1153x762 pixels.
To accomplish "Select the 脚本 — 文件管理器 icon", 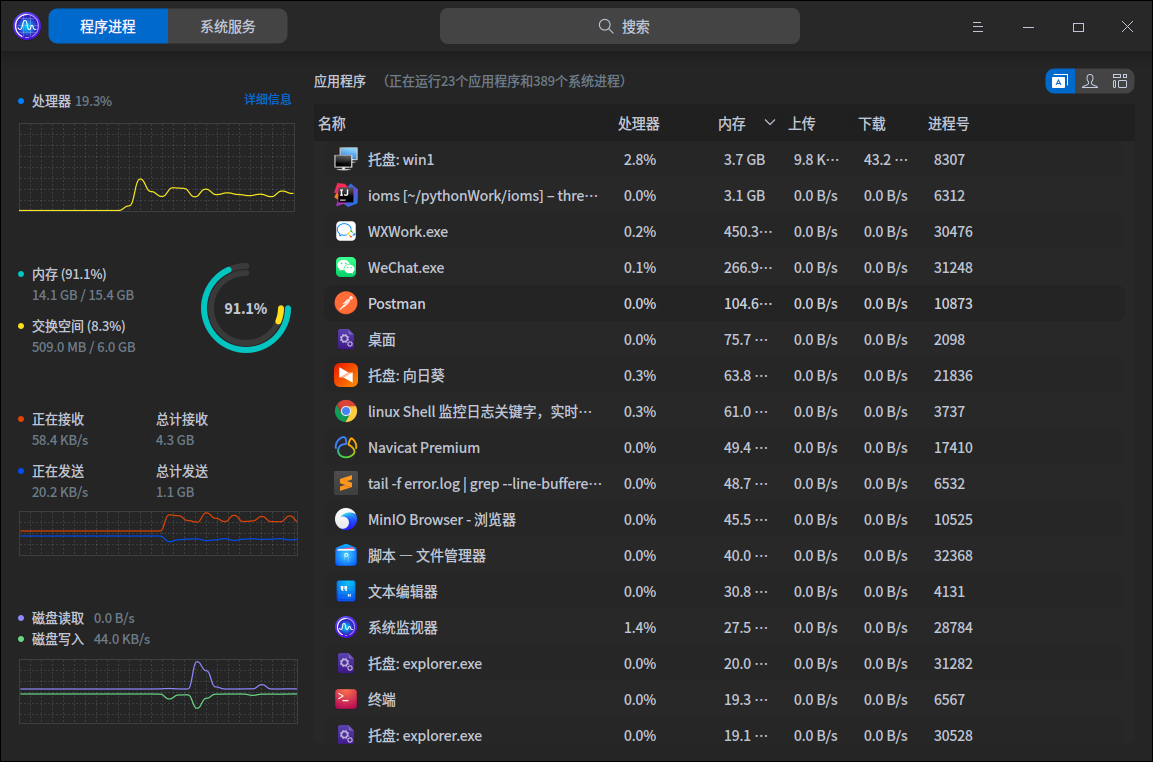I will pyautogui.click(x=346, y=556).
